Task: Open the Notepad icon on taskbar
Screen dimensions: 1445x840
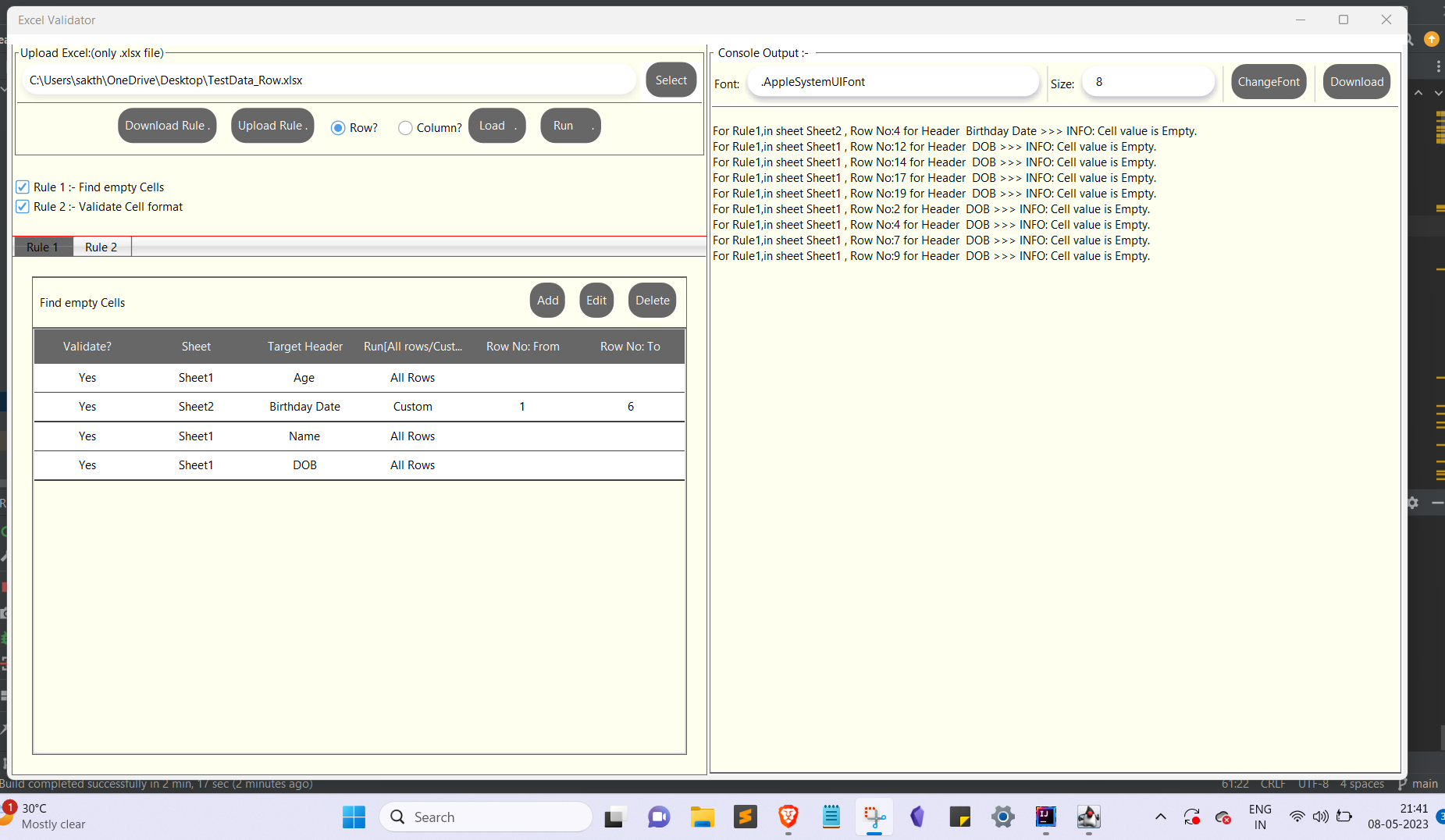Action: pos(831,817)
